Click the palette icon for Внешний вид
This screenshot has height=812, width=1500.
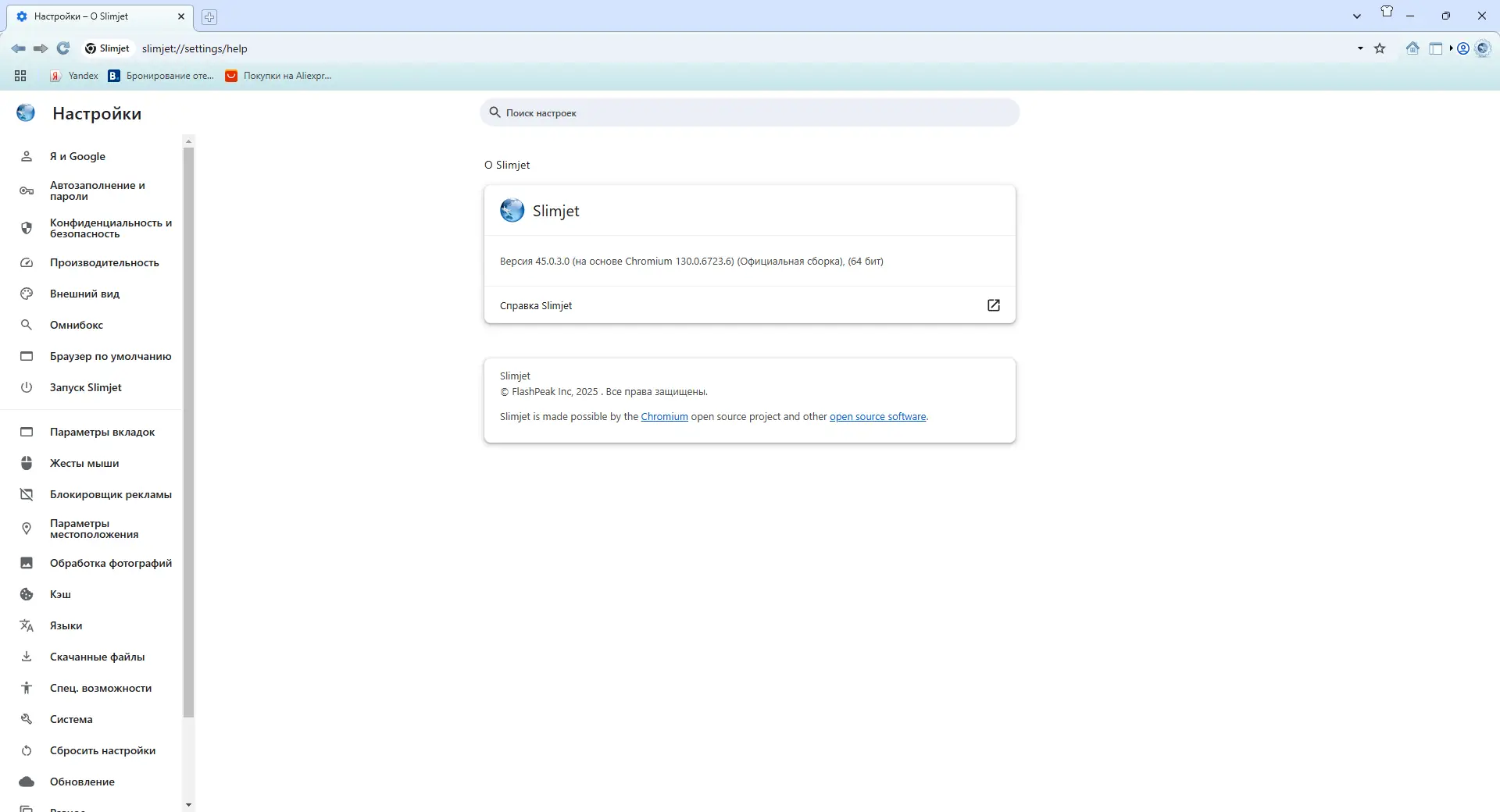27,294
